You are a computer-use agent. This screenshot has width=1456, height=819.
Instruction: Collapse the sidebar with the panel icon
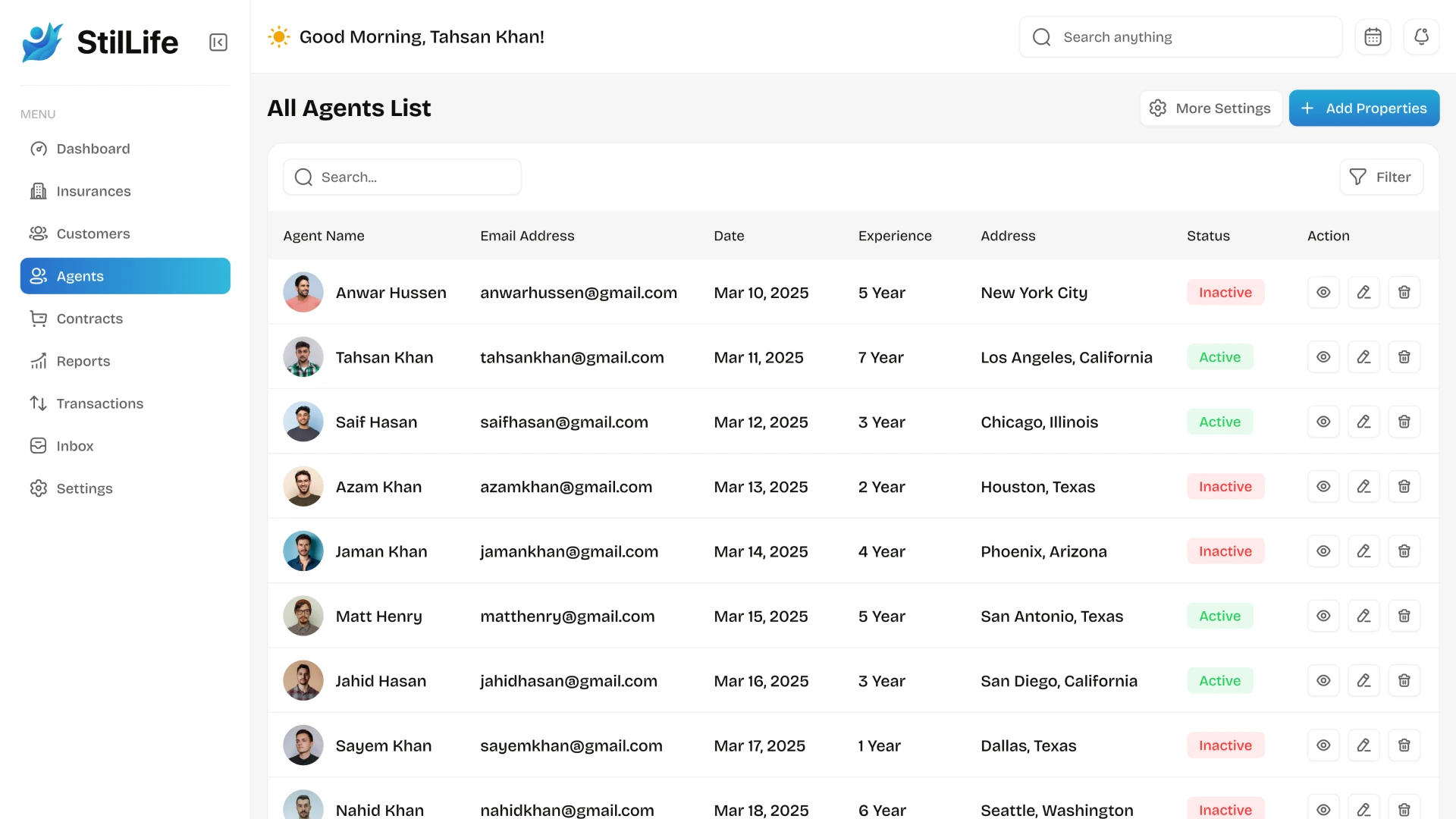pos(218,42)
